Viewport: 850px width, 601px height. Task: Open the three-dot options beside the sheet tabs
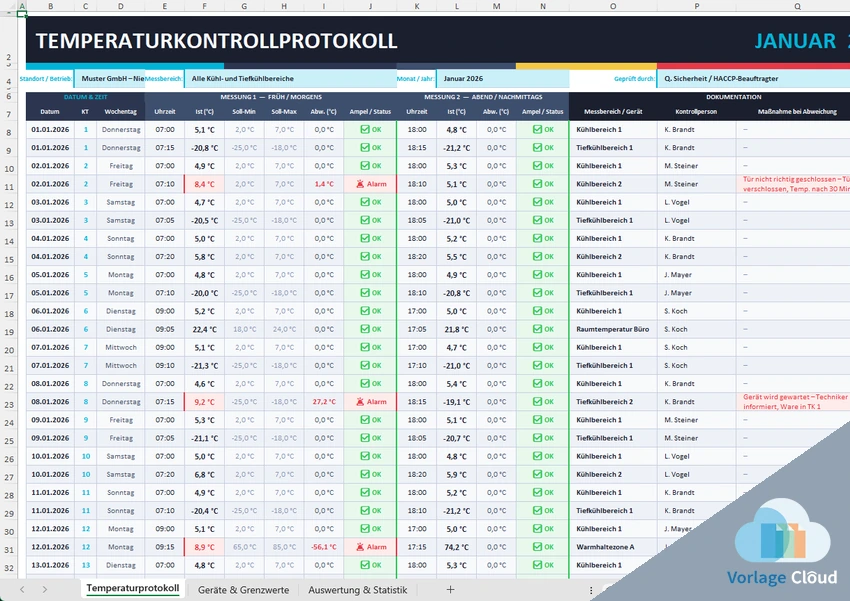click(591, 590)
